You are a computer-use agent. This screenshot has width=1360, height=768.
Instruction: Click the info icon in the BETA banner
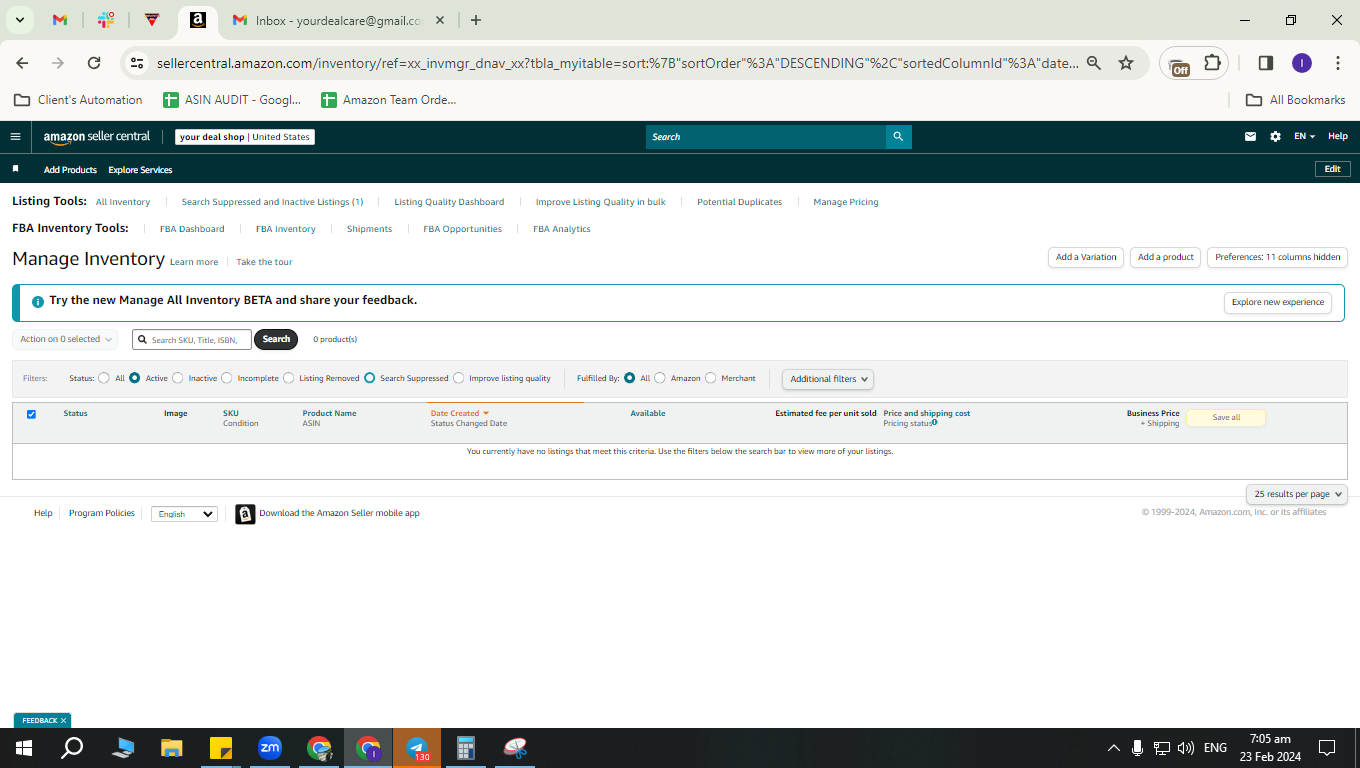pos(38,301)
